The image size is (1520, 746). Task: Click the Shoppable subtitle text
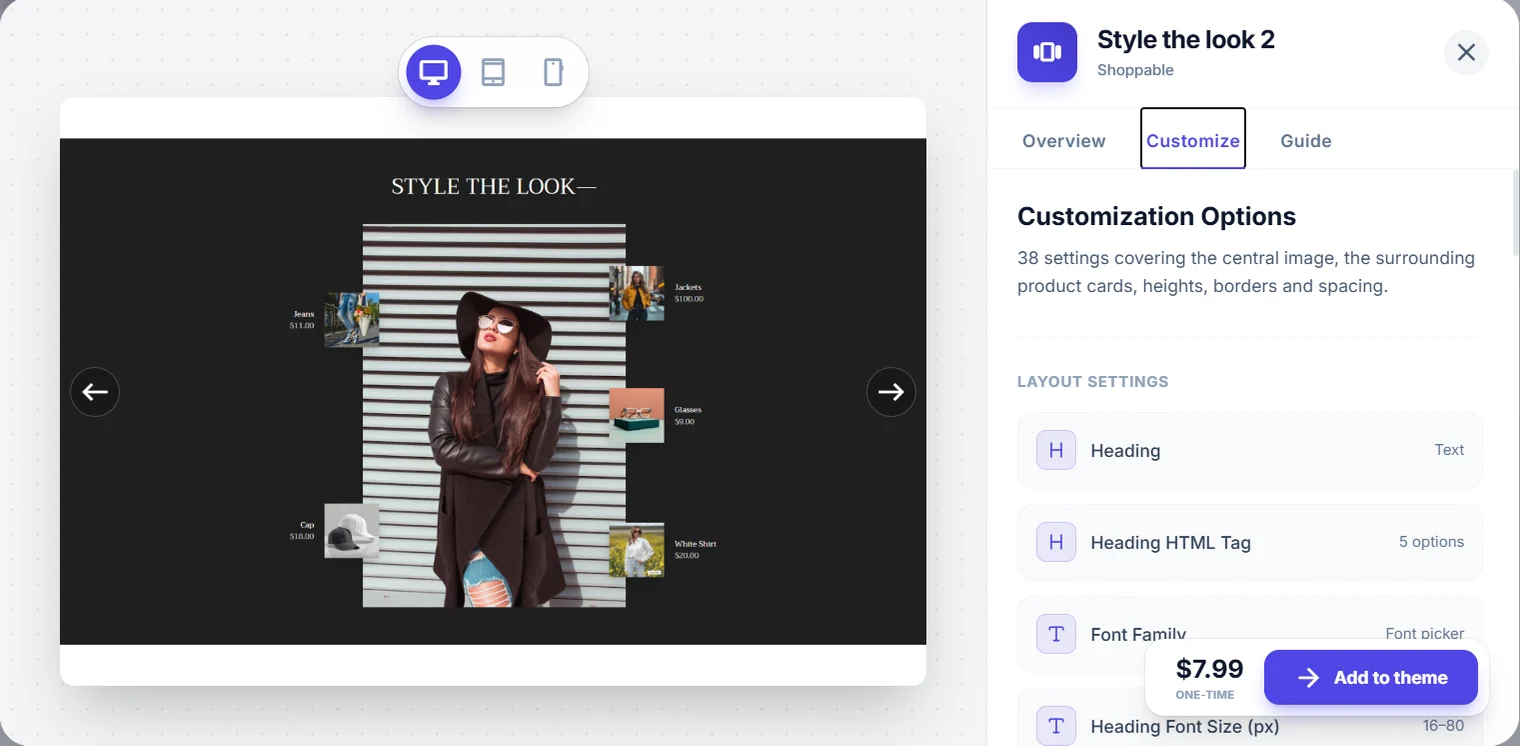pos(1135,70)
